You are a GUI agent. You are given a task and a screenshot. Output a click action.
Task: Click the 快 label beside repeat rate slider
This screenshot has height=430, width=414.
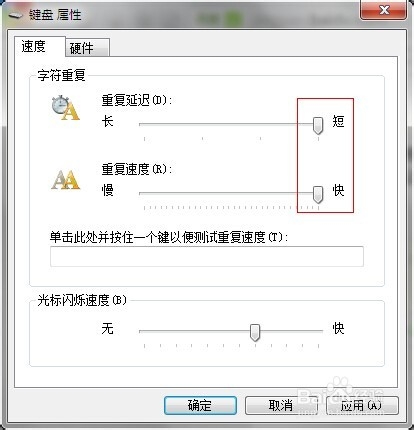[338, 190]
